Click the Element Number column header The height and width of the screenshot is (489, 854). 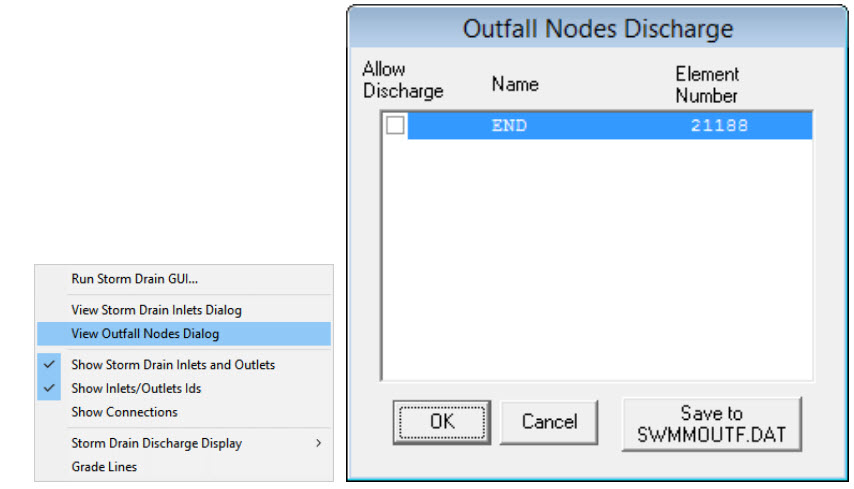[706, 85]
